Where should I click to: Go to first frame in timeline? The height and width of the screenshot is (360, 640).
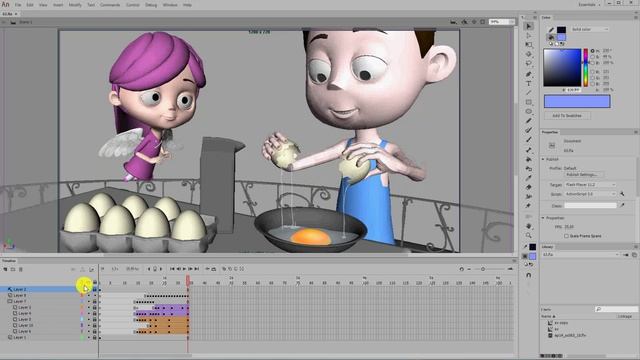[x=172, y=269]
